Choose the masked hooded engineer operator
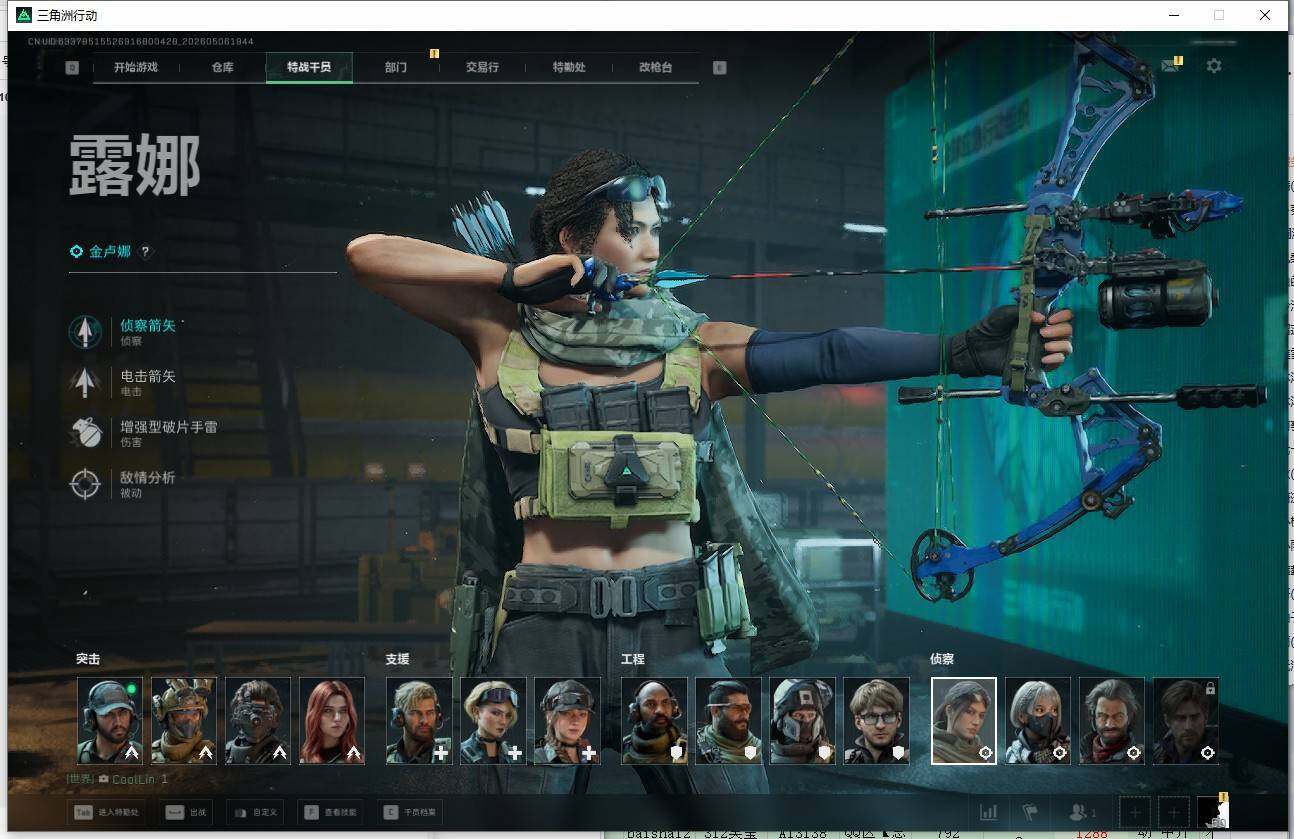Screen dimensions: 1294x839 pyautogui.click(x=802, y=721)
